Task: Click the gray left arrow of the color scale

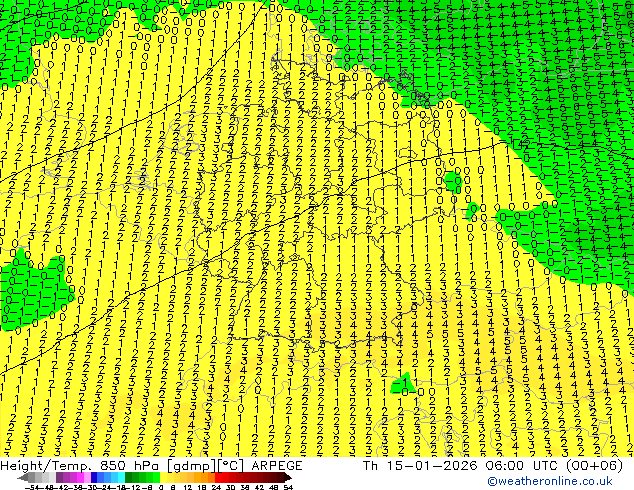Action: coord(22,478)
